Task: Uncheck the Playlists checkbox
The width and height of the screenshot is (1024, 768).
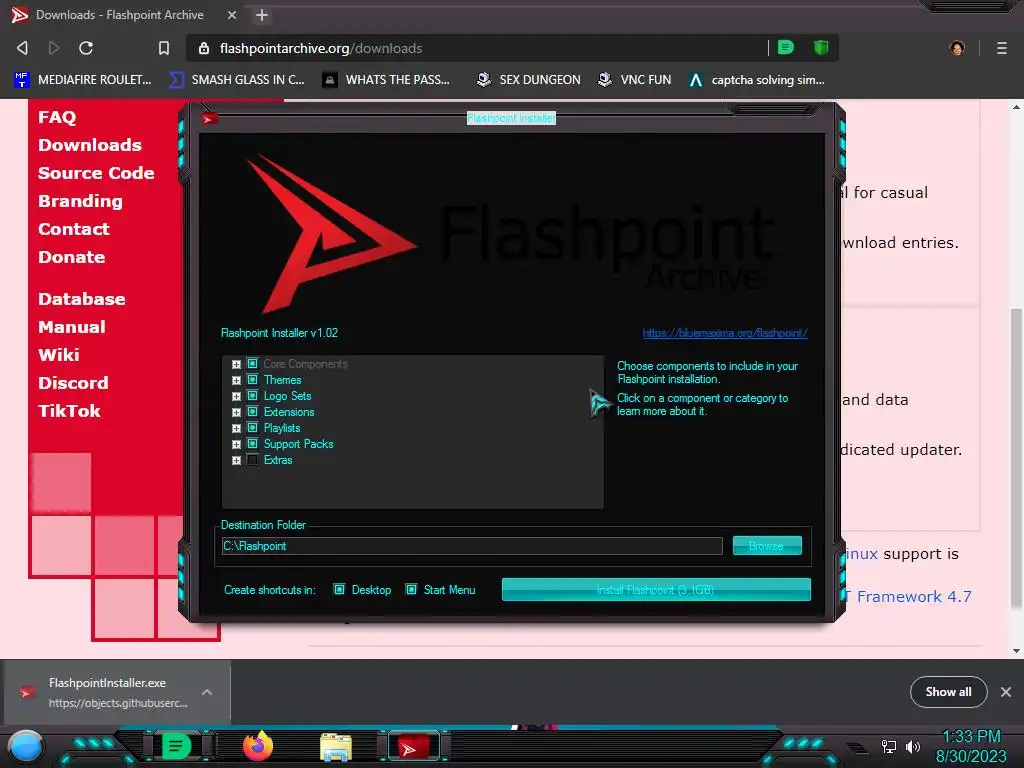Action: [252, 428]
